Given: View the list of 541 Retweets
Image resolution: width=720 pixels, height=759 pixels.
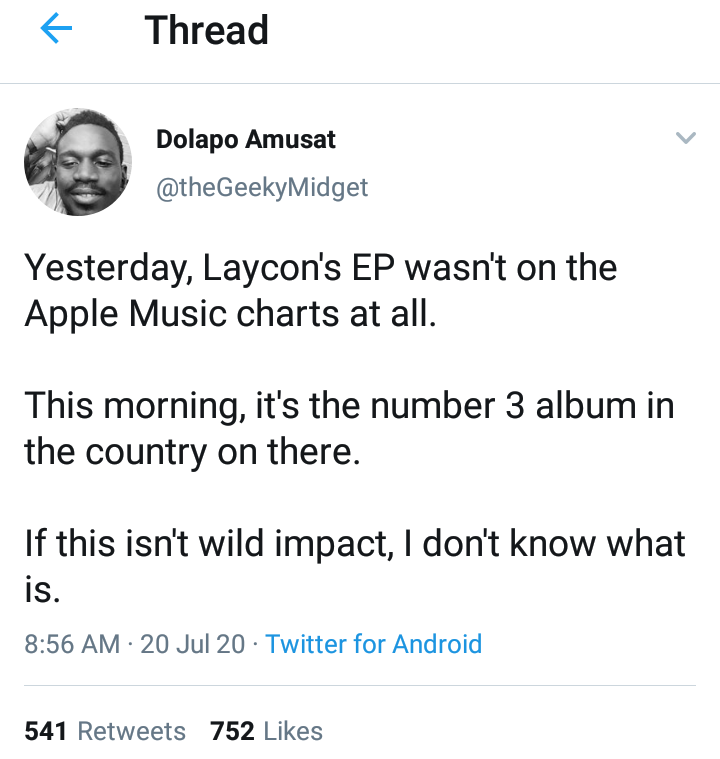Looking at the screenshot, I should [105, 731].
